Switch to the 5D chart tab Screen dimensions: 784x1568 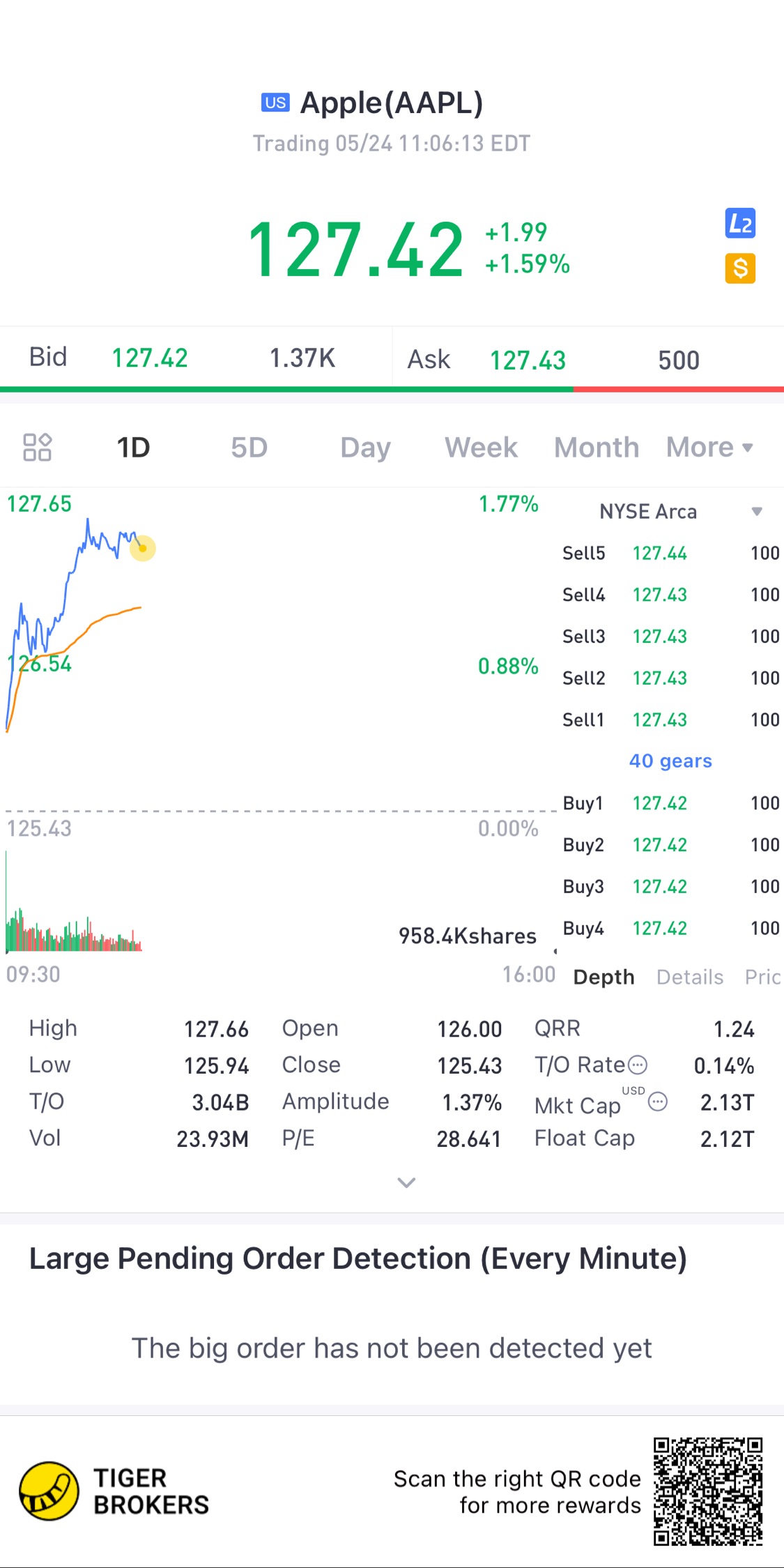point(249,448)
